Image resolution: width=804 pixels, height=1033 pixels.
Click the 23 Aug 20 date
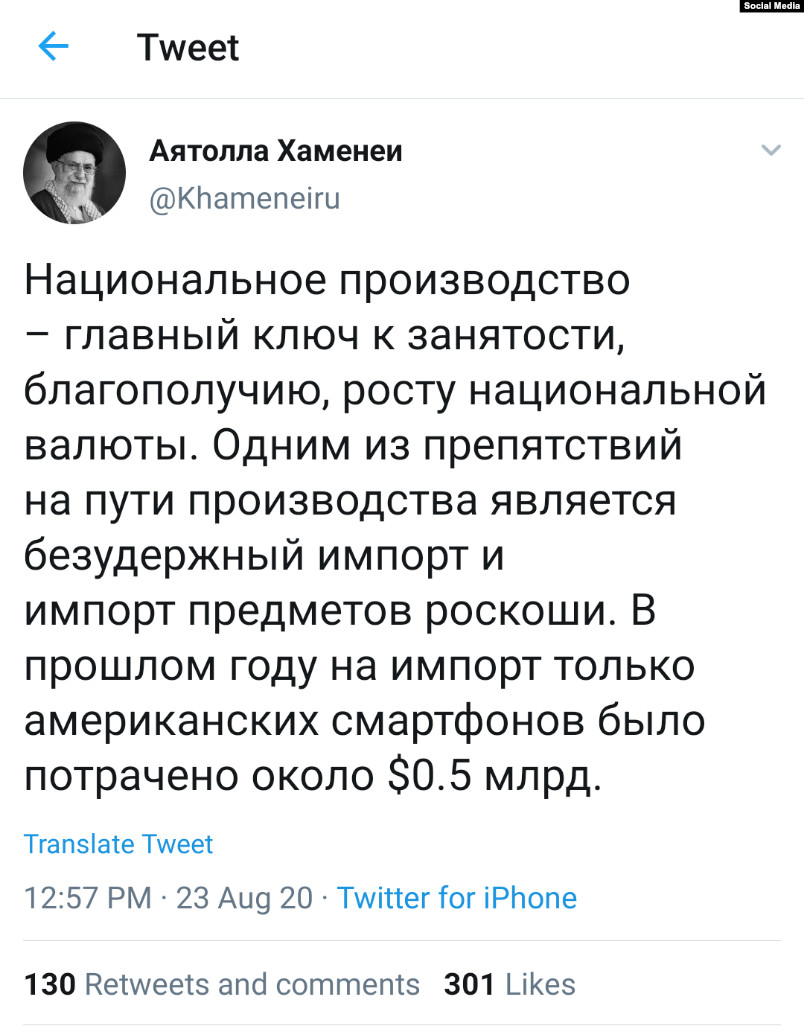coord(244,898)
